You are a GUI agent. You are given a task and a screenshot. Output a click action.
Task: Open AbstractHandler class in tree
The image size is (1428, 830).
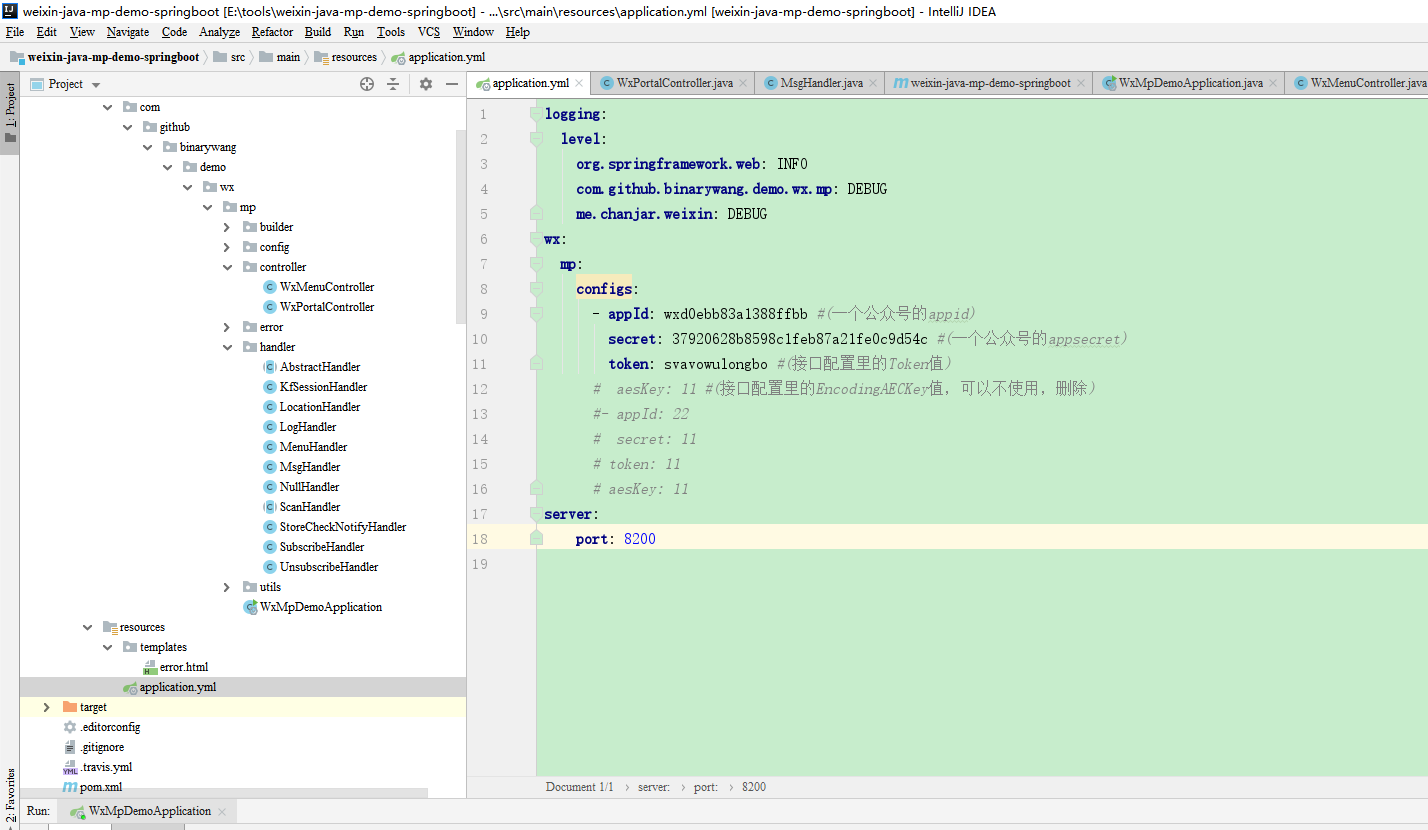tap(320, 367)
